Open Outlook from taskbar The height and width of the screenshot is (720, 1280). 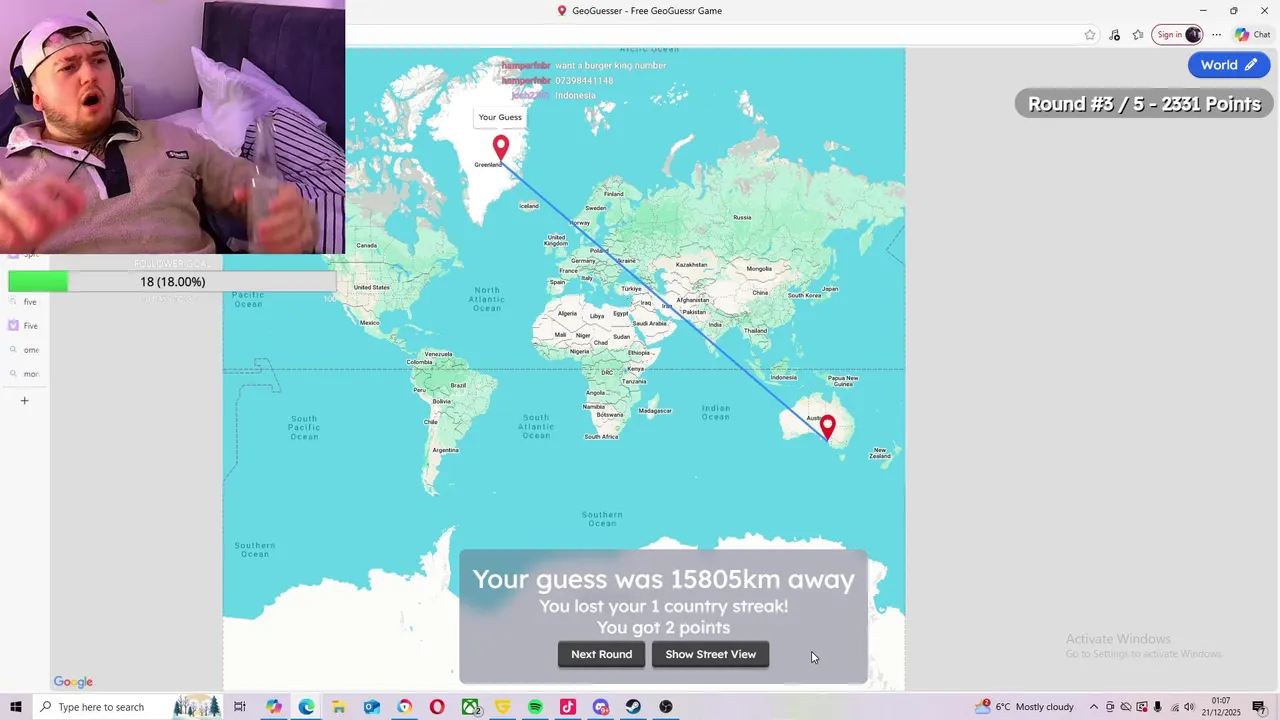point(371,707)
